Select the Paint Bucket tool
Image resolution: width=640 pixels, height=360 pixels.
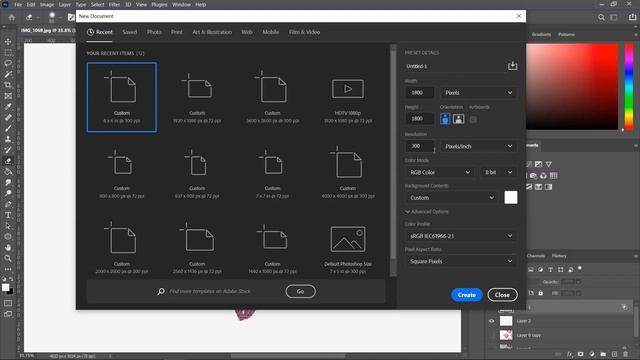pyautogui.click(x=8, y=171)
